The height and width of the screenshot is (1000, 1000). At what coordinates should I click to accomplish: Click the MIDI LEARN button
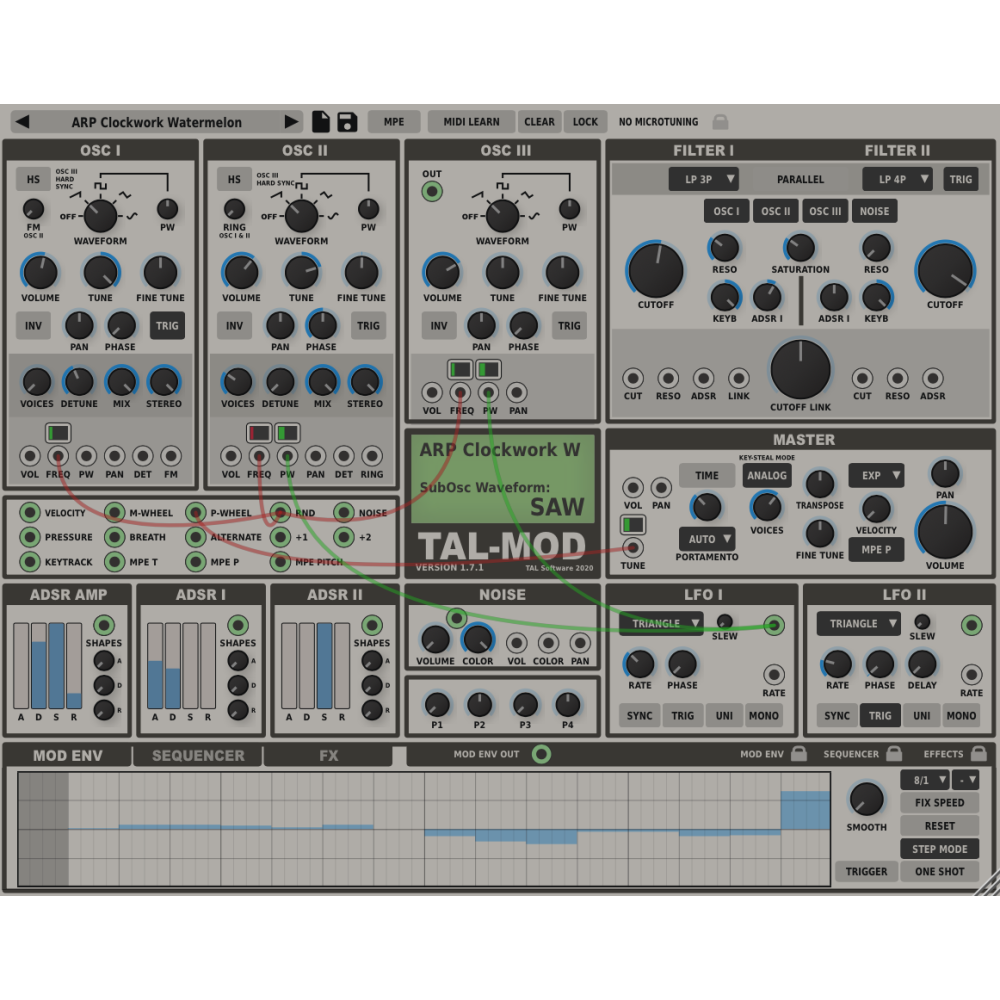coord(471,121)
